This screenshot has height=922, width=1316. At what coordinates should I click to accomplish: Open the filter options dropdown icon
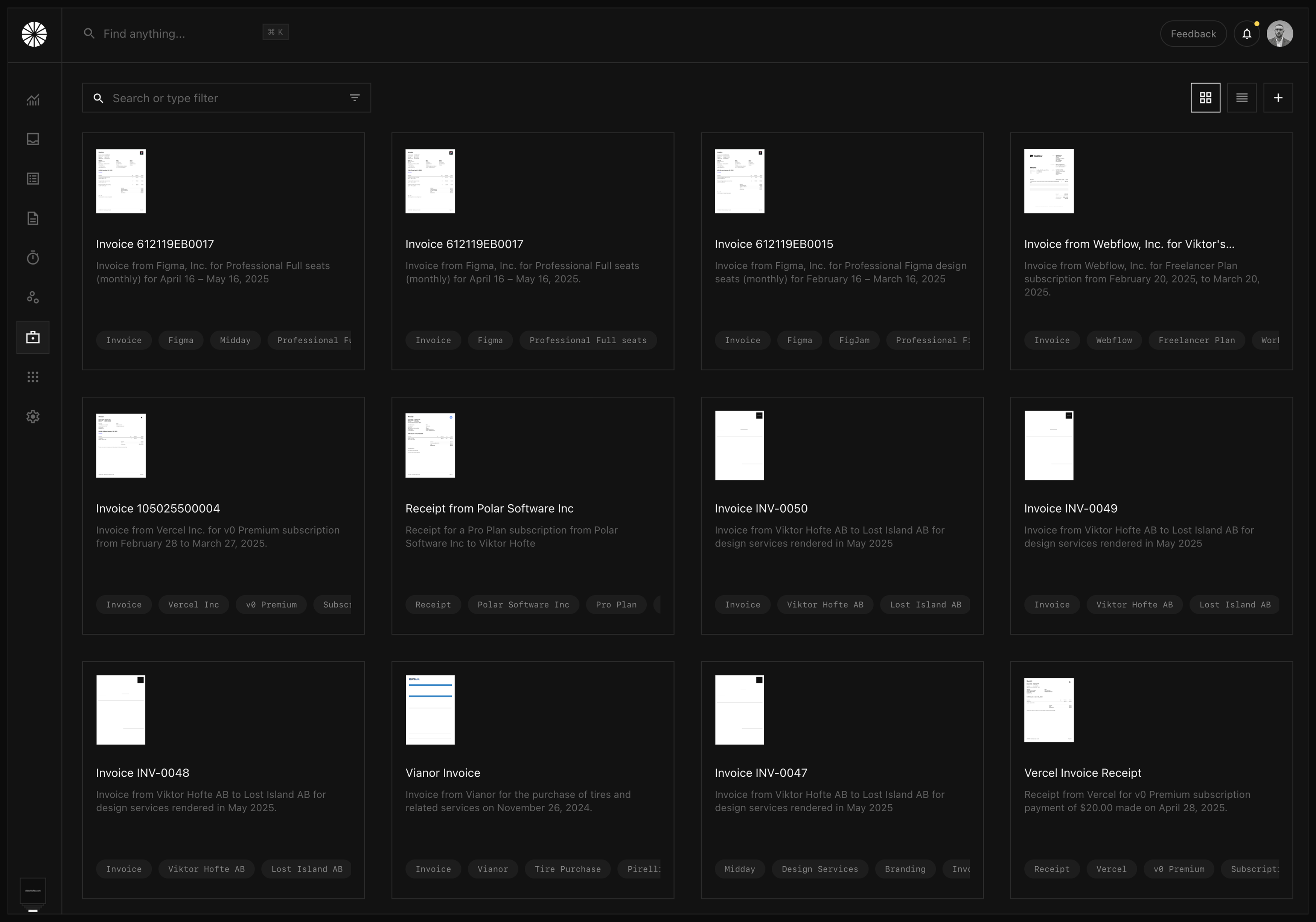click(x=355, y=98)
